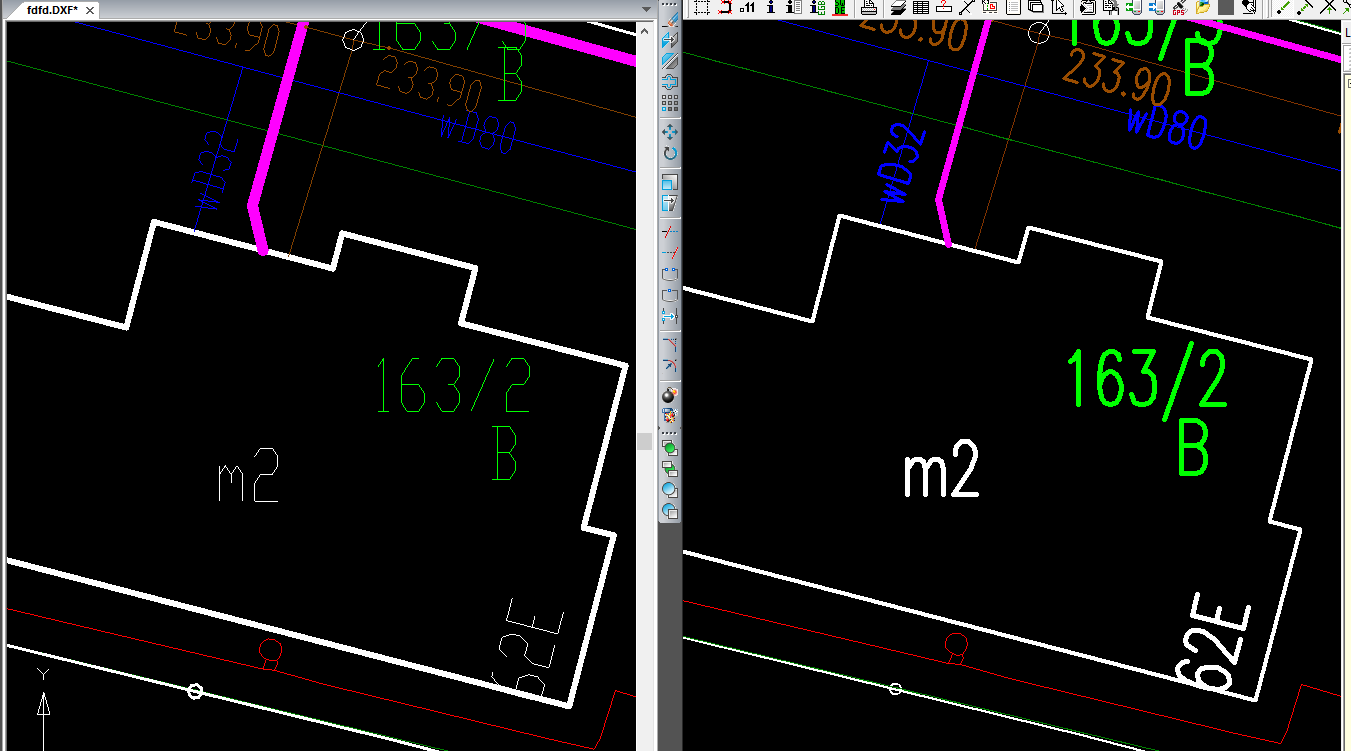Click the info list icon

(x=794, y=7)
